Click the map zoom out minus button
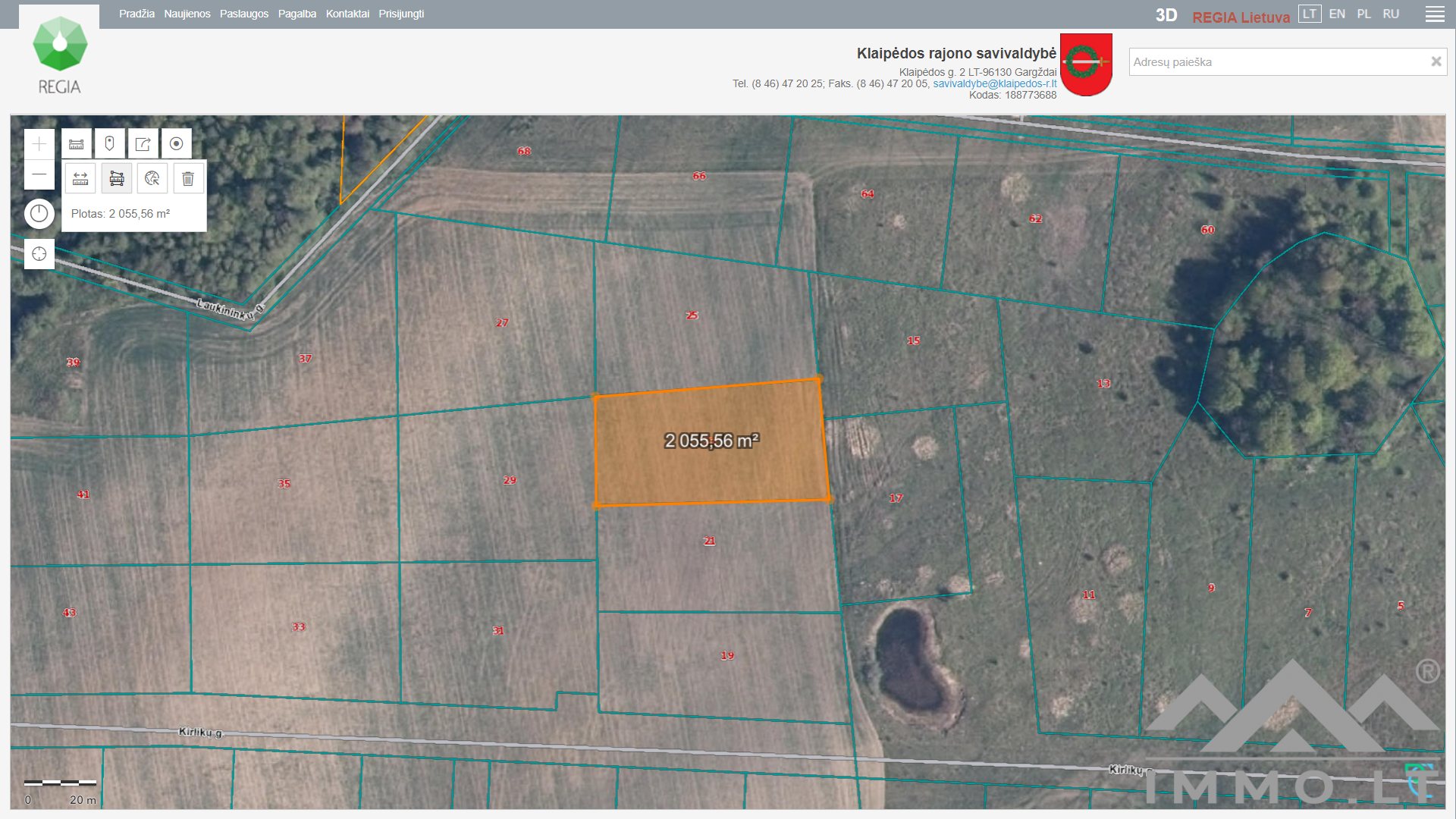Image resolution: width=1456 pixels, height=819 pixels. pyautogui.click(x=39, y=174)
